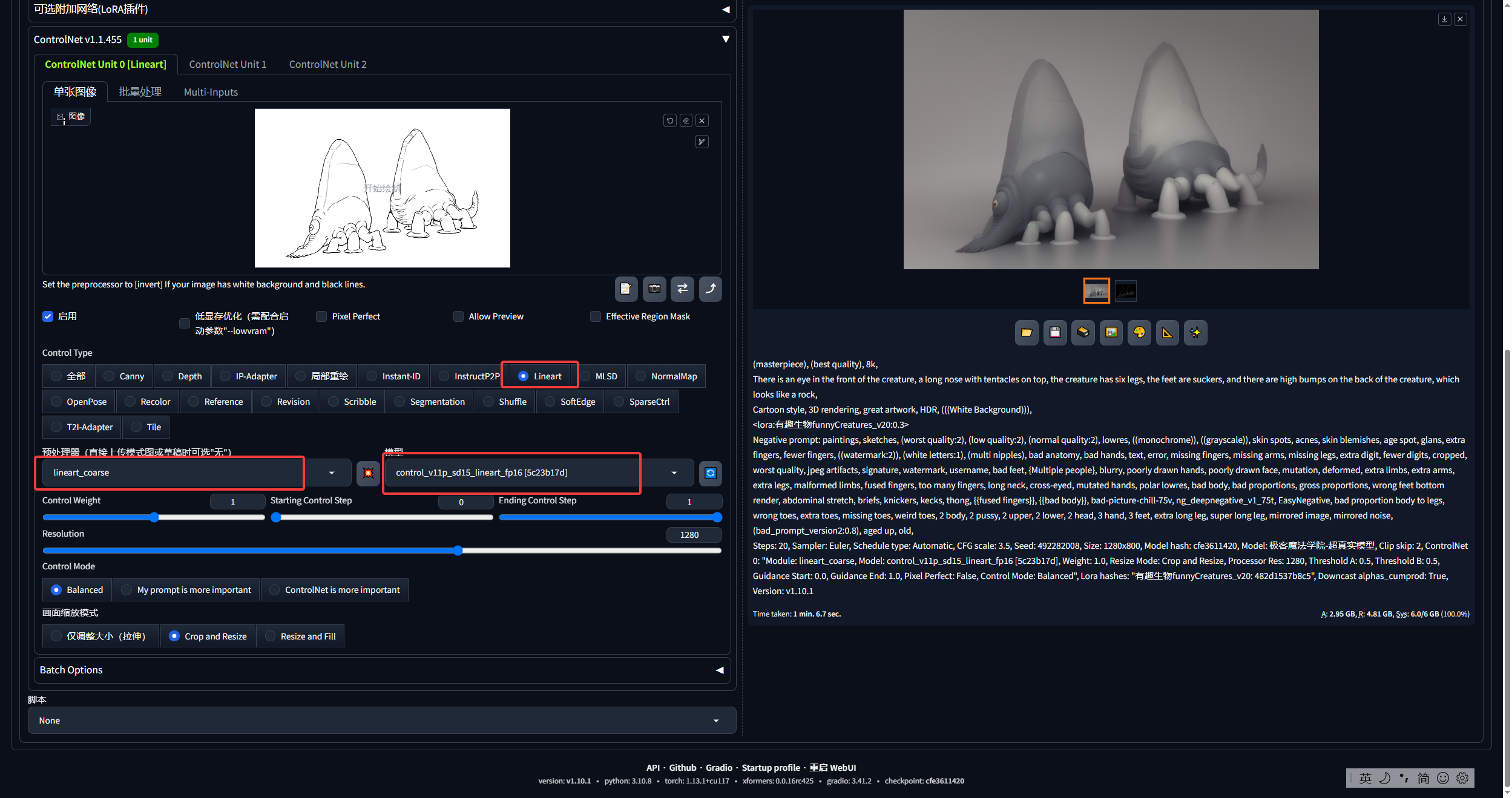Open the Multi-Inputs tab

pyautogui.click(x=211, y=92)
